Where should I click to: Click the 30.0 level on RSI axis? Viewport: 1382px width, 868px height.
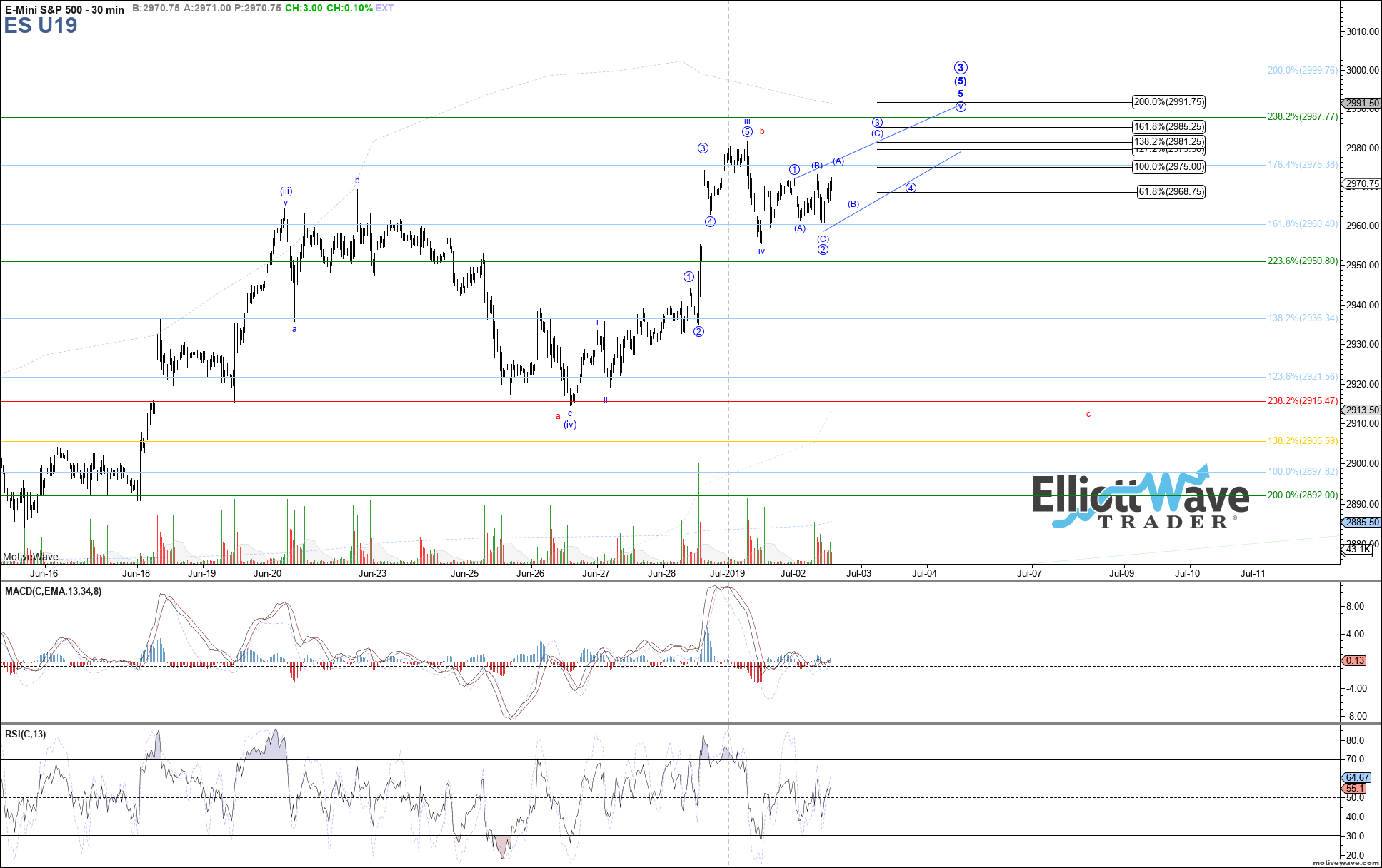1355,836
